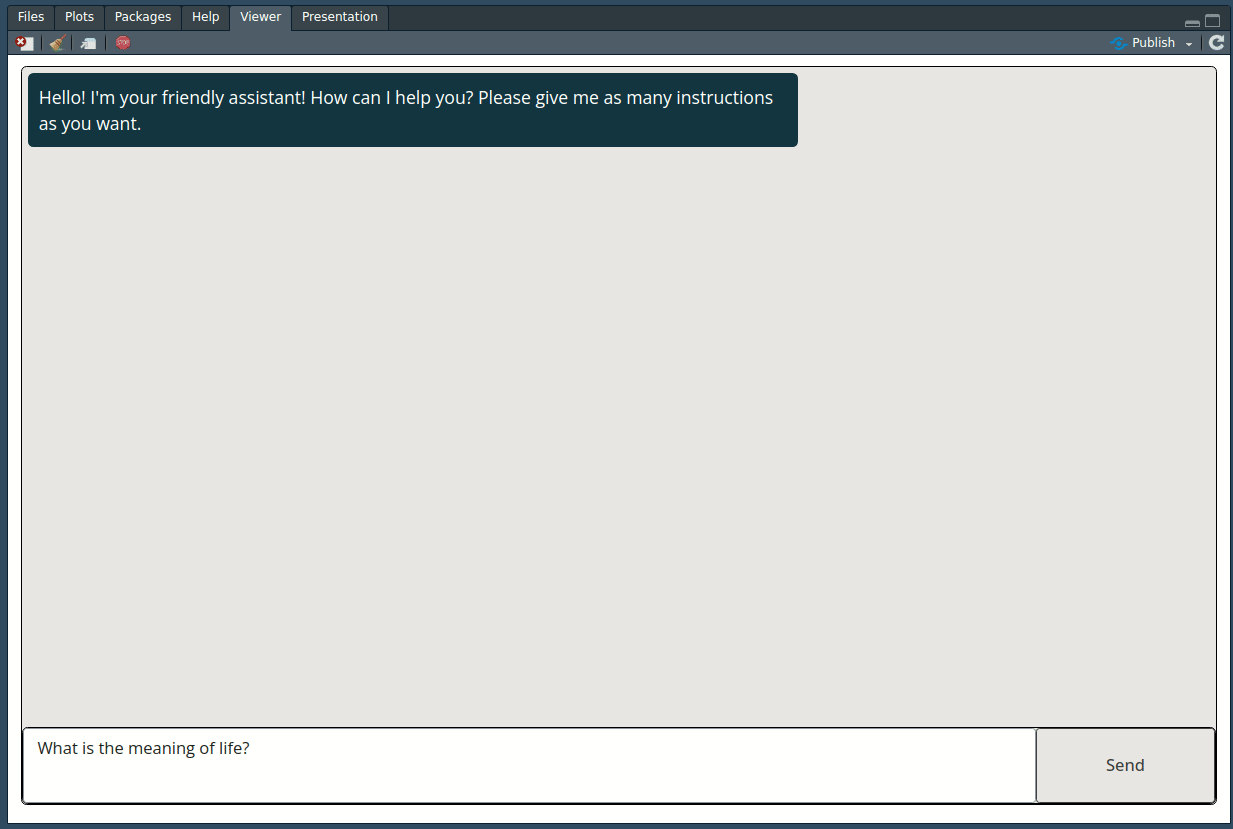Switch to the Plots tab
The height and width of the screenshot is (829, 1233).
80,17
